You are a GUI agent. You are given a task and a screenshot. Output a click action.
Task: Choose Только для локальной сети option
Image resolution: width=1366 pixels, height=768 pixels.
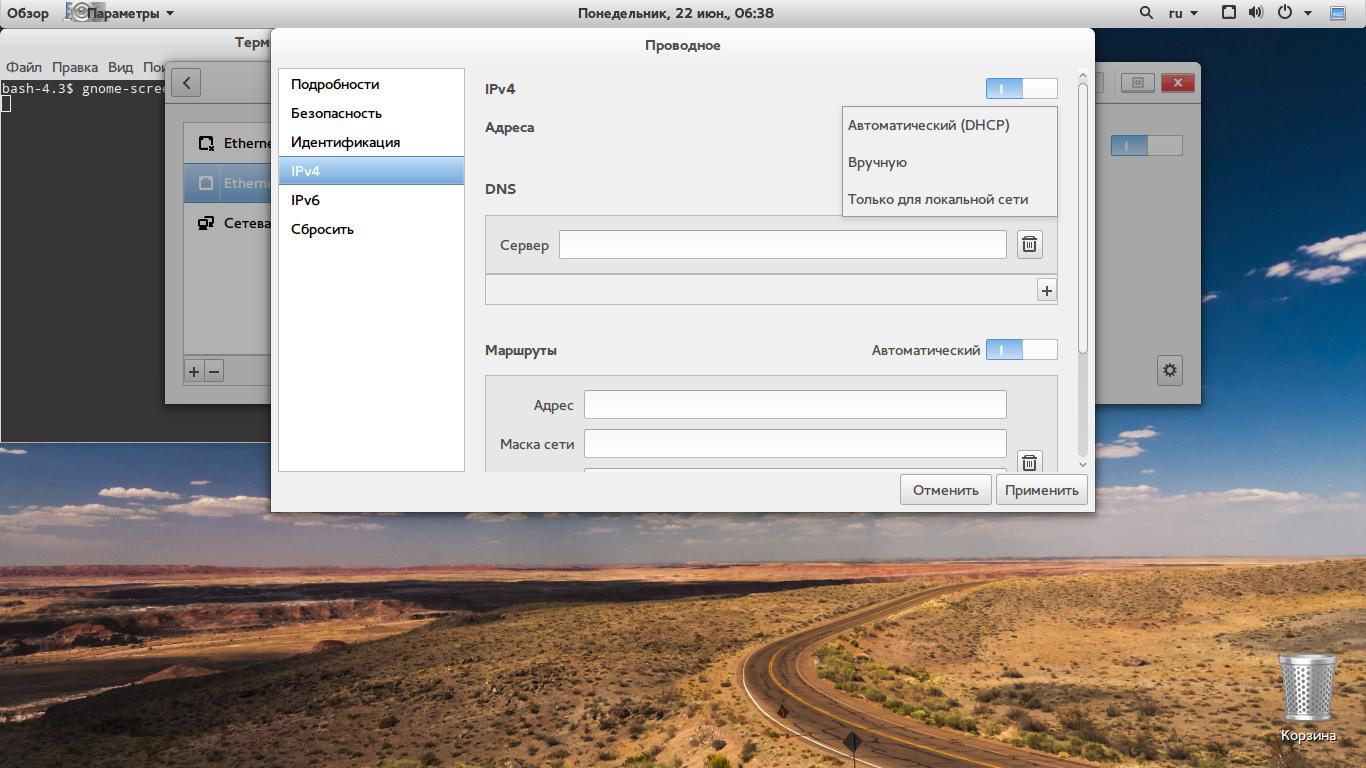(950, 199)
